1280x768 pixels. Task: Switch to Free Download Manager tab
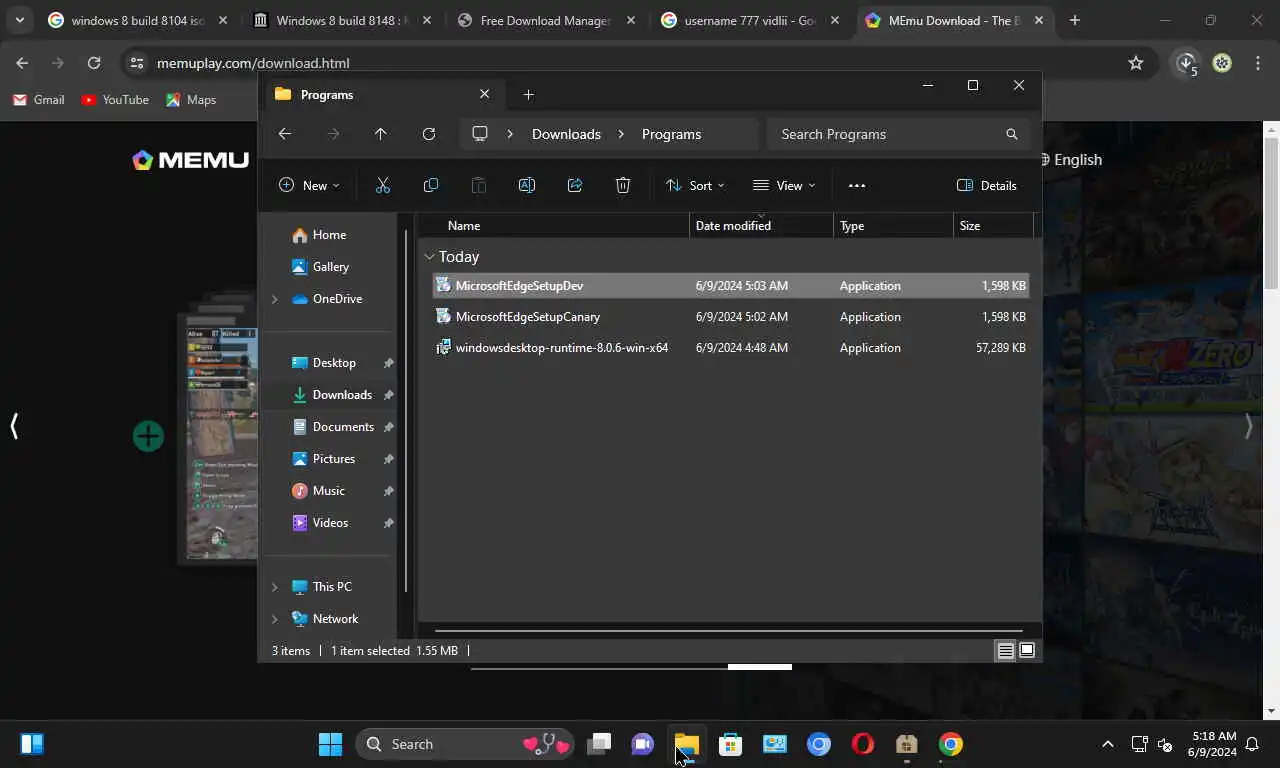[545, 21]
